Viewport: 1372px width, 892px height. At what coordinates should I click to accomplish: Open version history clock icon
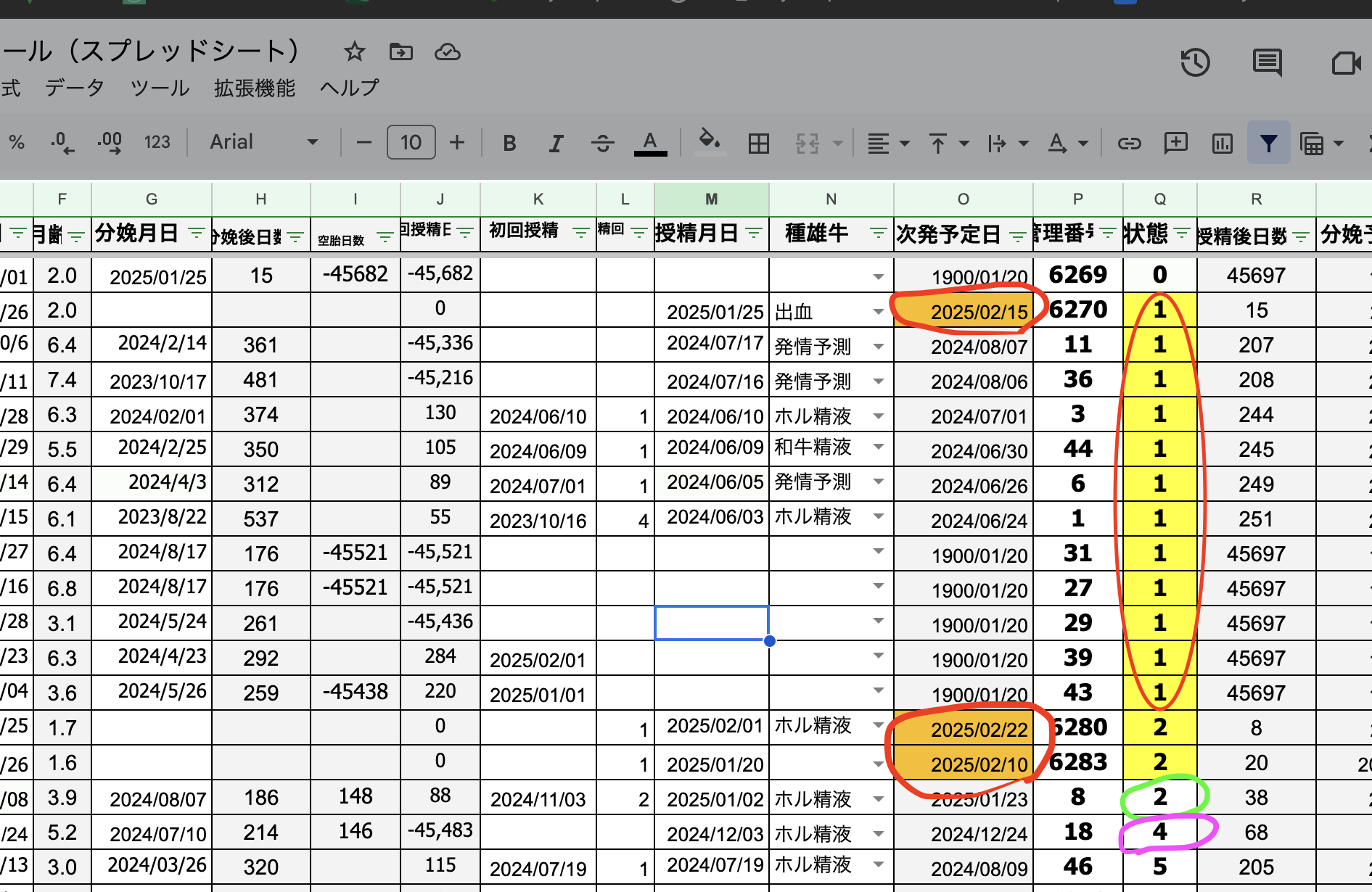[x=1194, y=63]
